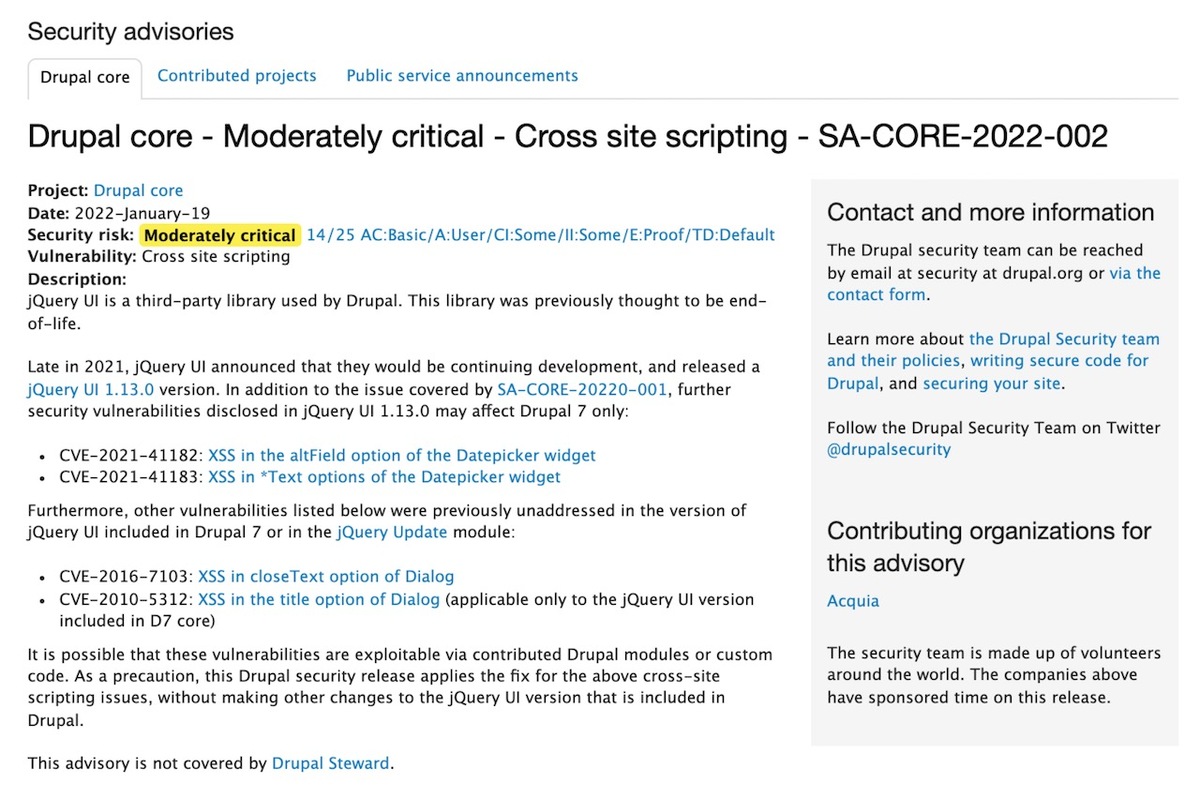Click the CVE-2016-7103 identifier text
Viewport: 1200px width, 798px height.
126,576
